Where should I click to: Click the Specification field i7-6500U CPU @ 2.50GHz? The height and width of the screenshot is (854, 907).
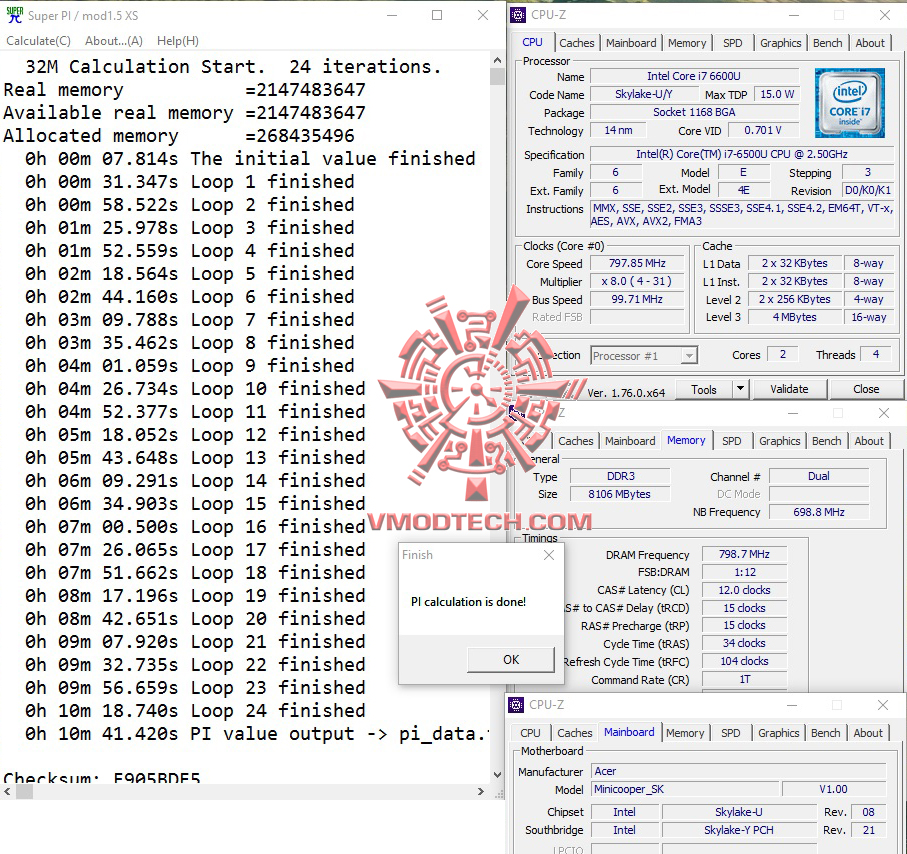pyautogui.click(x=742, y=154)
